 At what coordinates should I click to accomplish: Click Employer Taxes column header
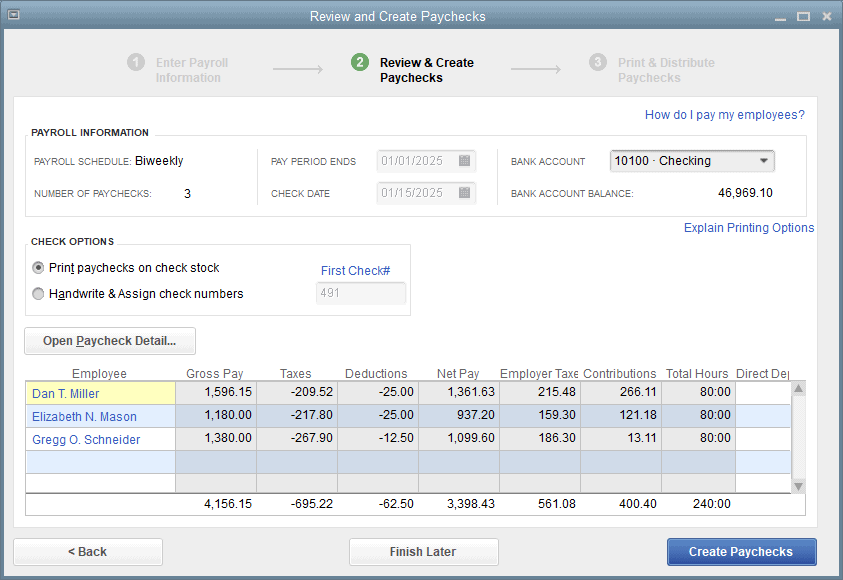tap(539, 374)
